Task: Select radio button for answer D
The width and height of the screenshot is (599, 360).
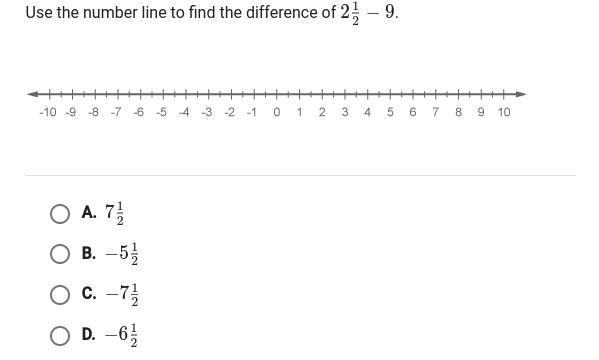Action: (60, 336)
